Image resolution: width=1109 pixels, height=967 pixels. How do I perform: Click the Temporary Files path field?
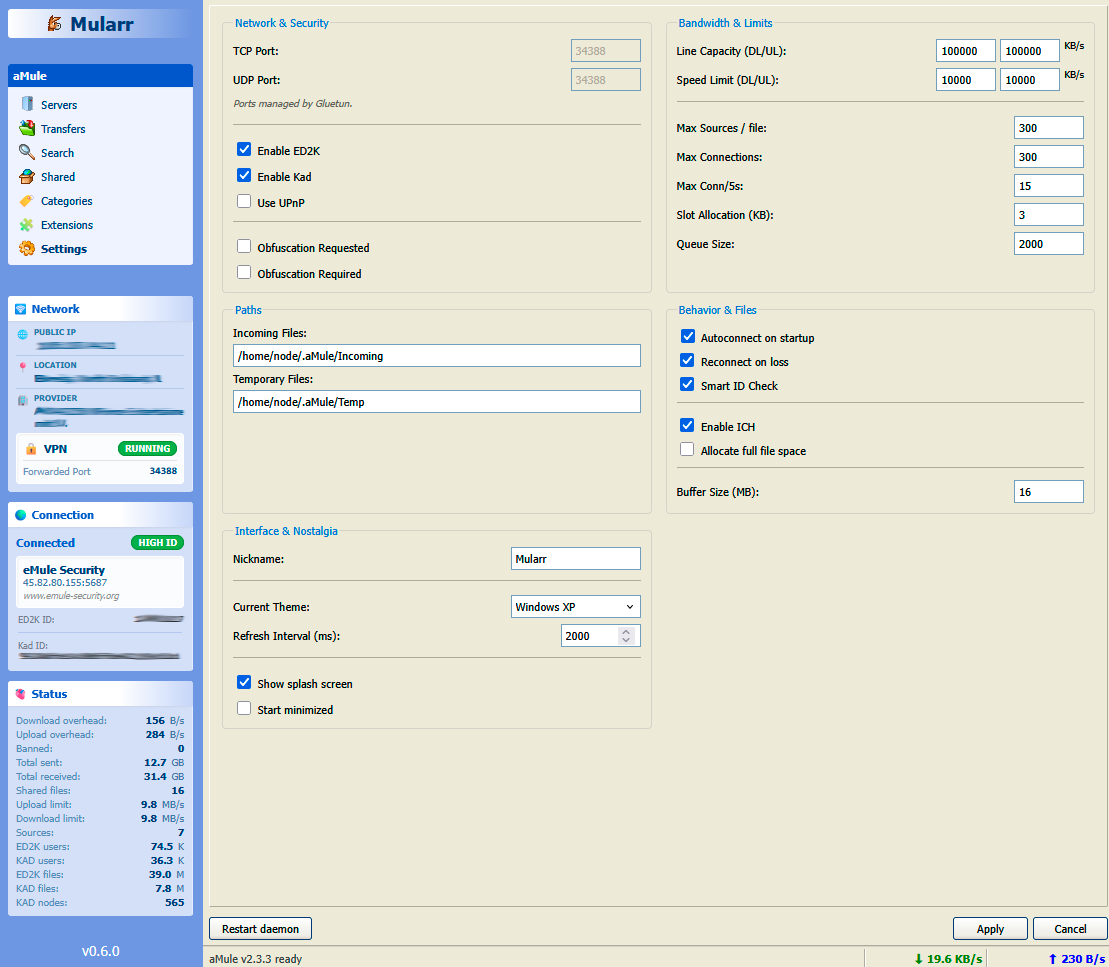pos(436,402)
